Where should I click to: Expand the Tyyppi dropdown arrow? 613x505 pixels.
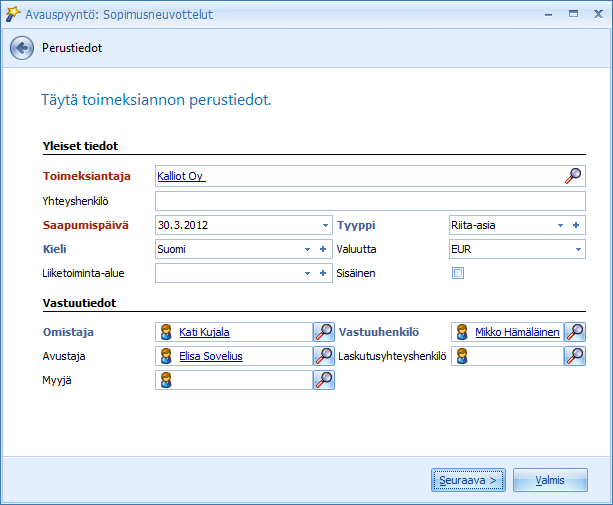click(x=561, y=226)
